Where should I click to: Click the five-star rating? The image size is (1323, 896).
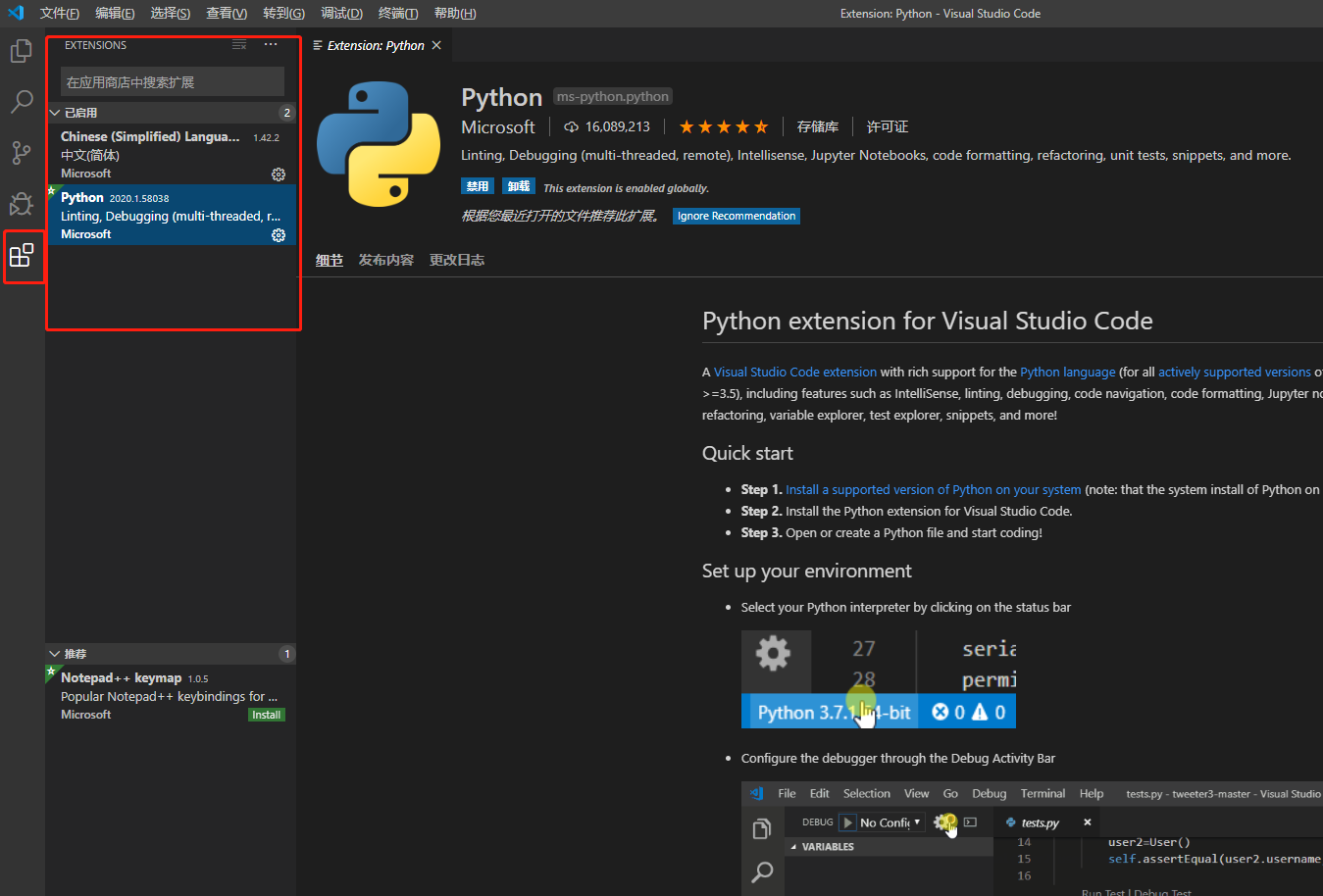[724, 126]
